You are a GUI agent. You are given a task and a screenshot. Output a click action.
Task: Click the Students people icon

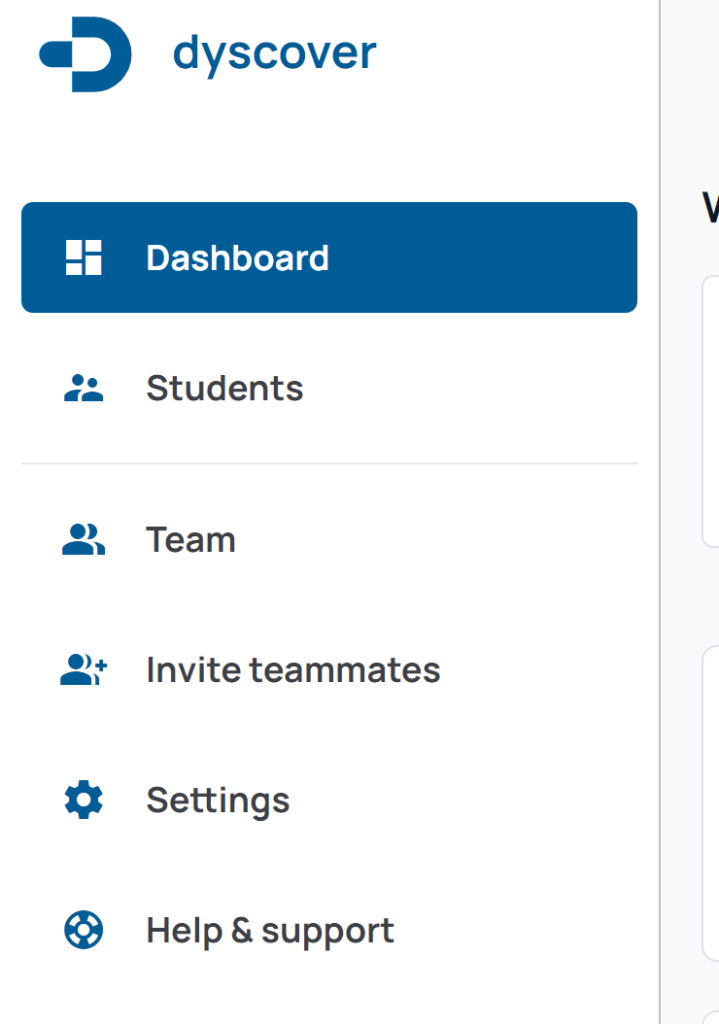84,388
